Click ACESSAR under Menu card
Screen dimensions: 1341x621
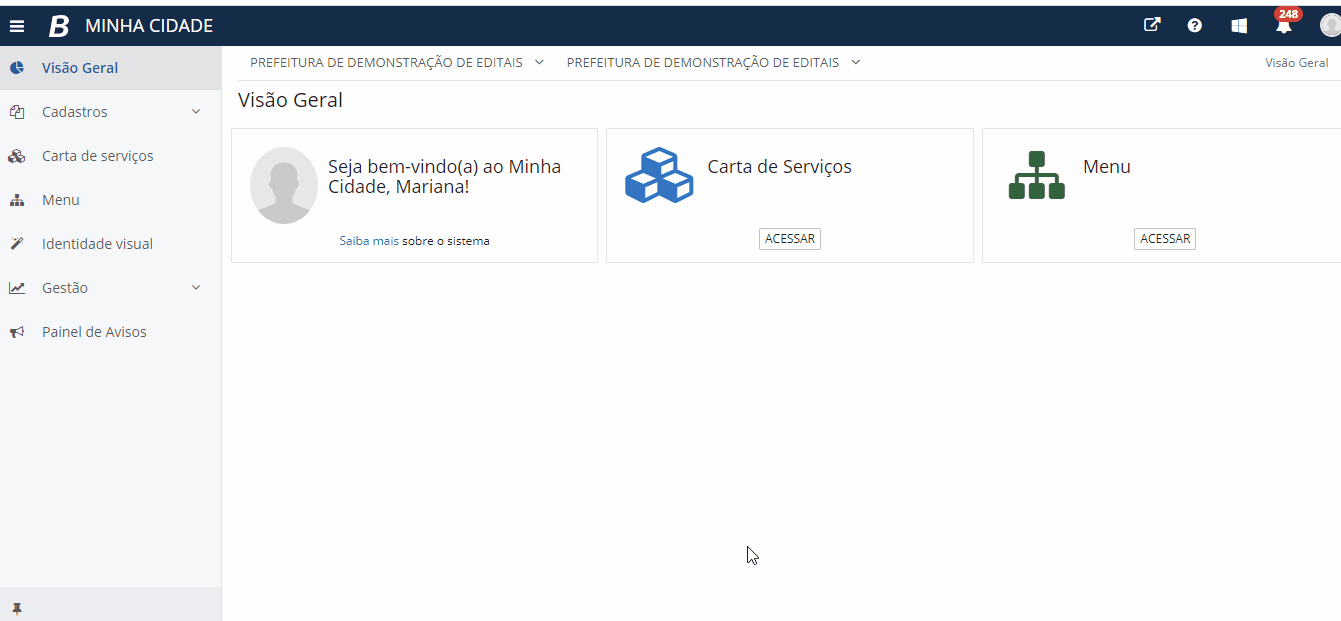pos(1164,238)
